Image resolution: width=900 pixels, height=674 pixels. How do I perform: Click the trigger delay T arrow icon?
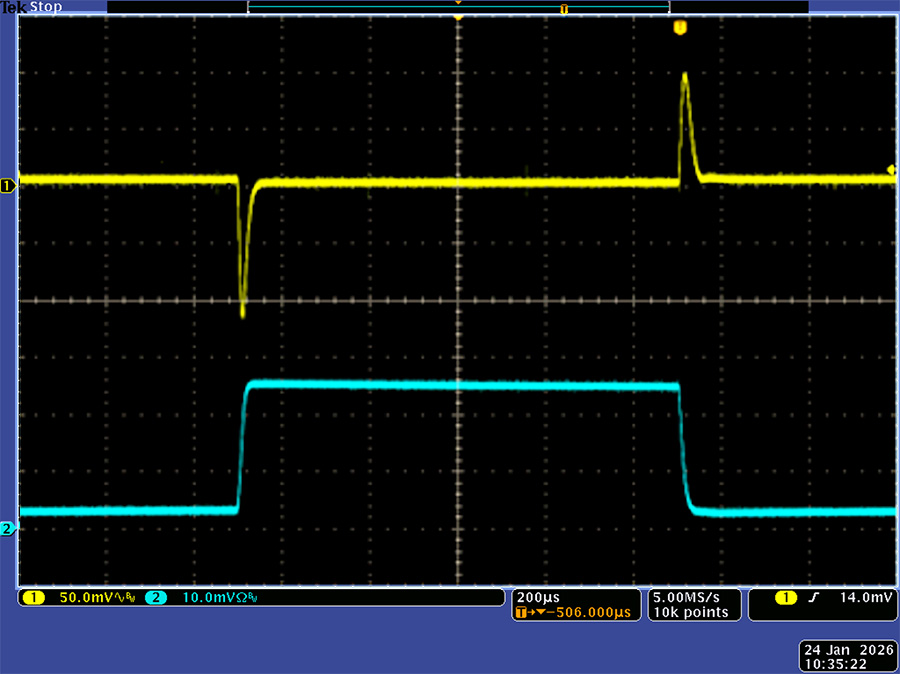tap(529, 613)
